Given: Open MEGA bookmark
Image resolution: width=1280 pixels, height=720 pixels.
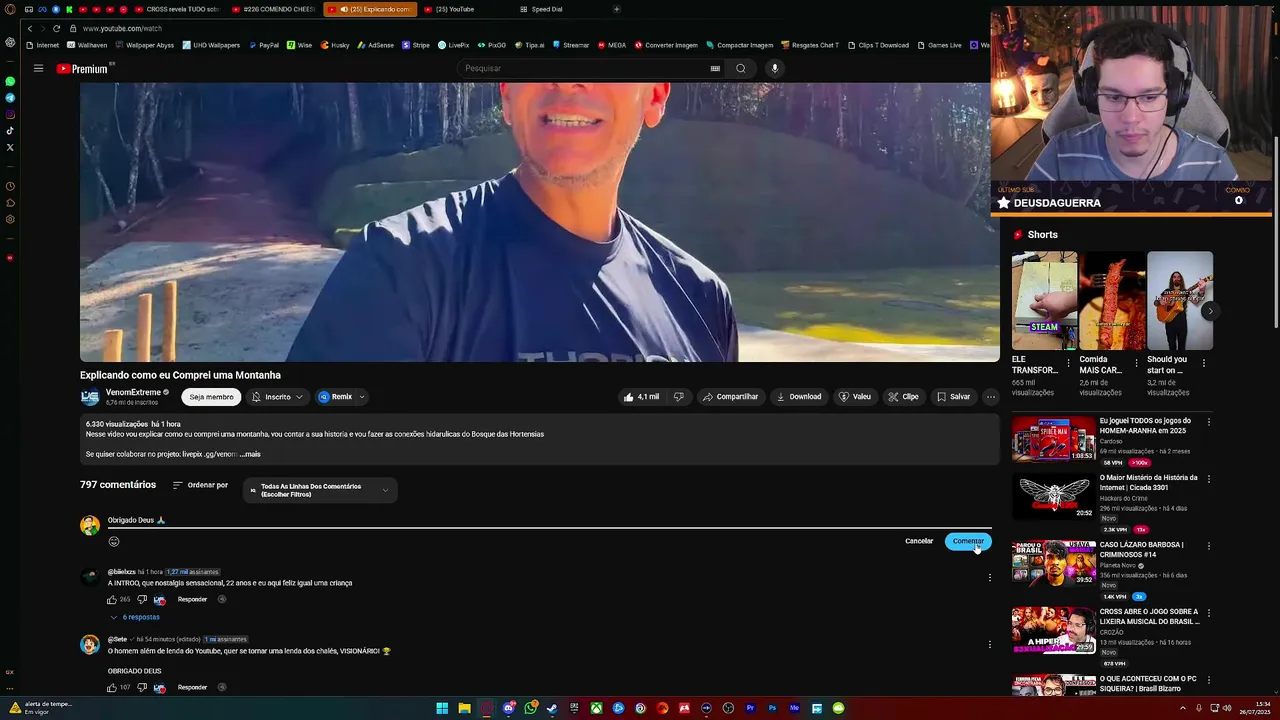Looking at the screenshot, I should (x=611, y=45).
